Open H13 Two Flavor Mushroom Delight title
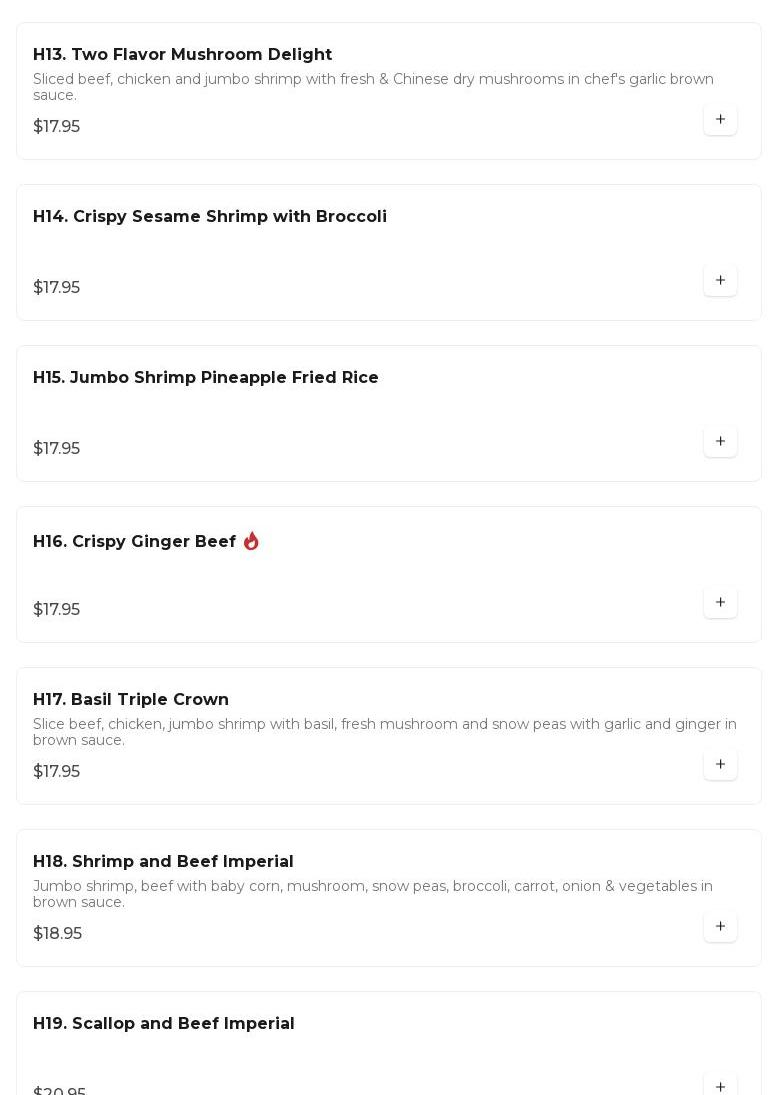Viewport: 778px width, 1095px height. 182,55
